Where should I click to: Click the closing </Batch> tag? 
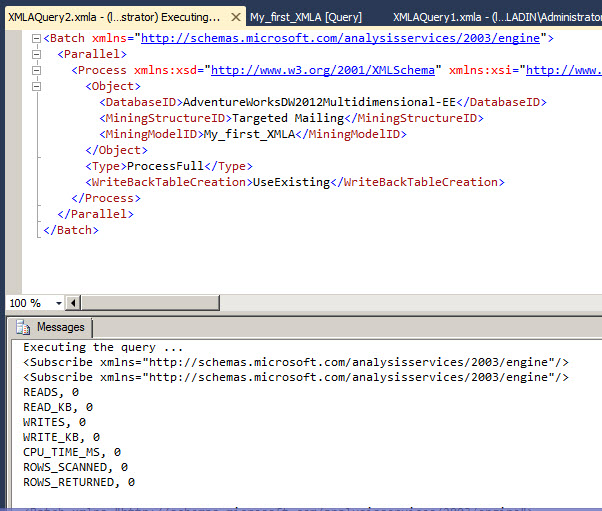[x=71, y=230]
